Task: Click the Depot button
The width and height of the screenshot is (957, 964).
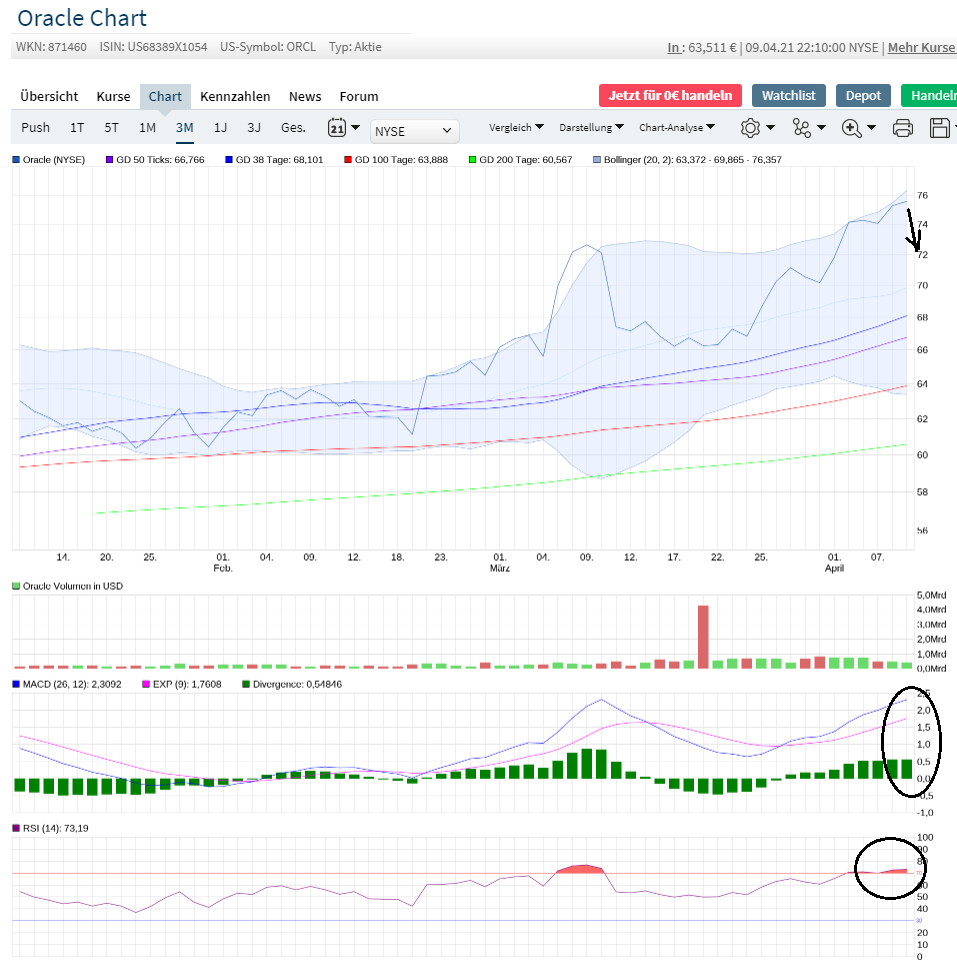Action: (x=863, y=96)
